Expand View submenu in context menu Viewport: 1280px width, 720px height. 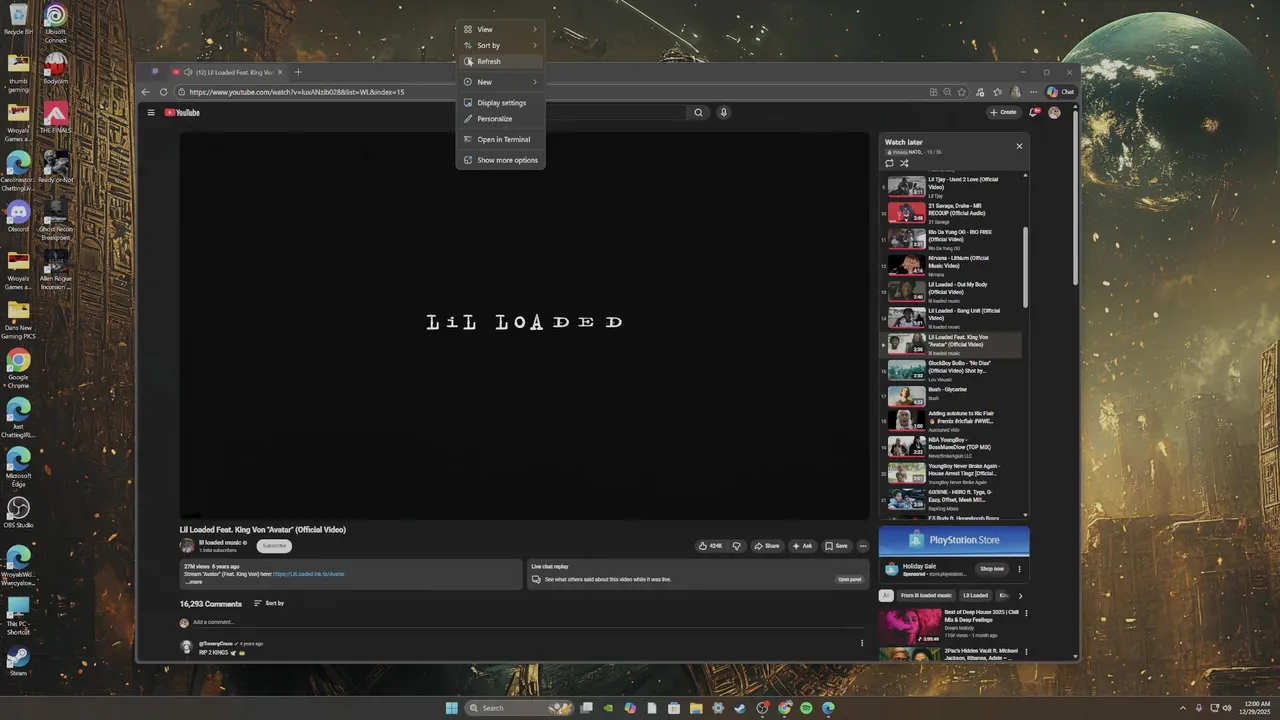click(500, 29)
